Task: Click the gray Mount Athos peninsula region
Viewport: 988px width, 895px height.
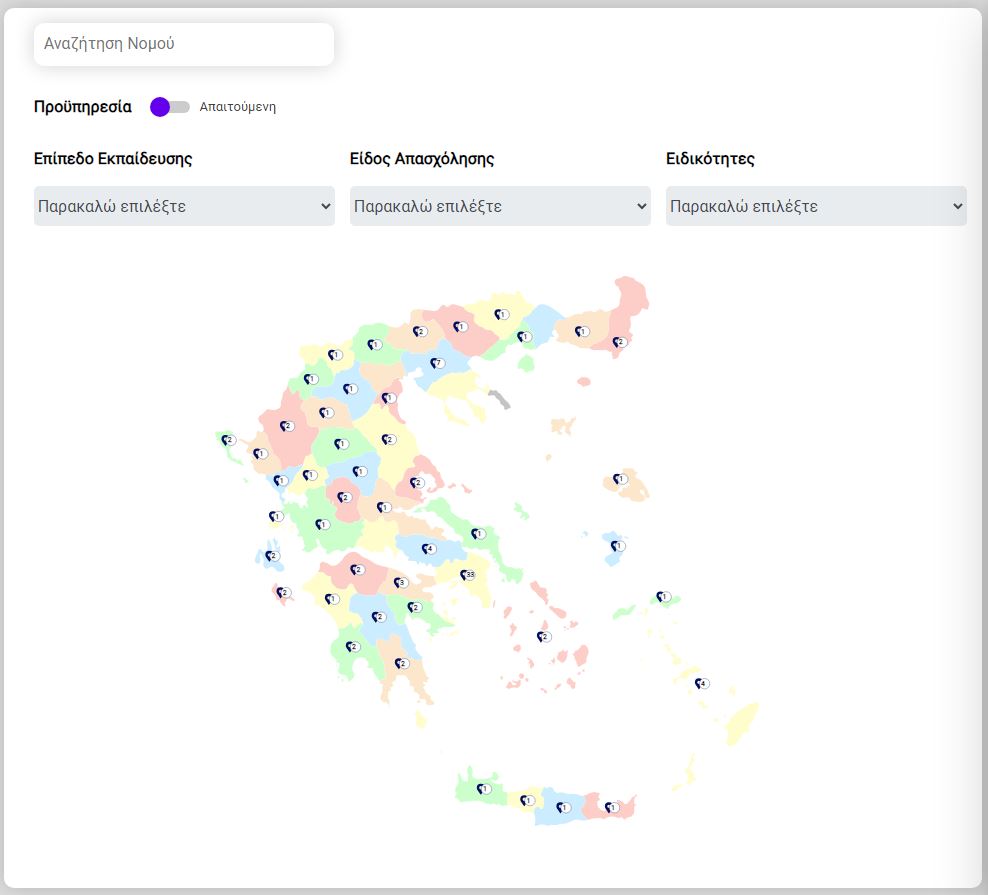Action: [x=500, y=400]
